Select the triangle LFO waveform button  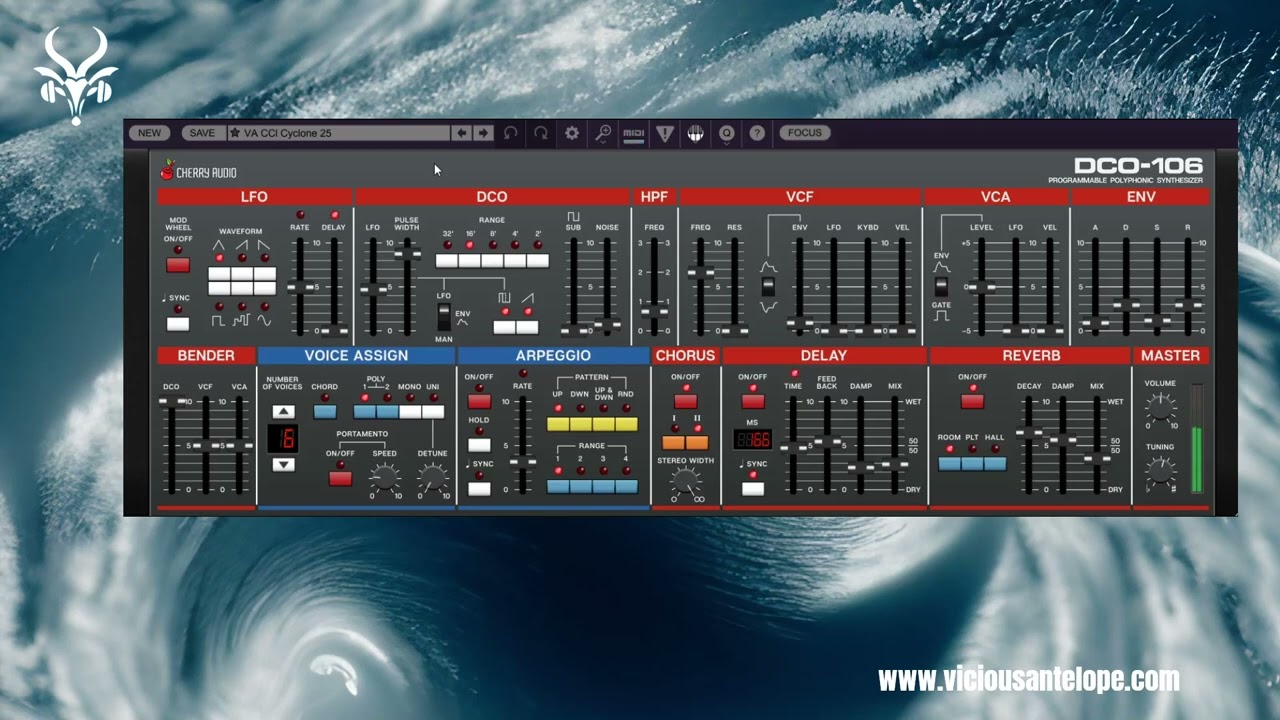pos(219,274)
